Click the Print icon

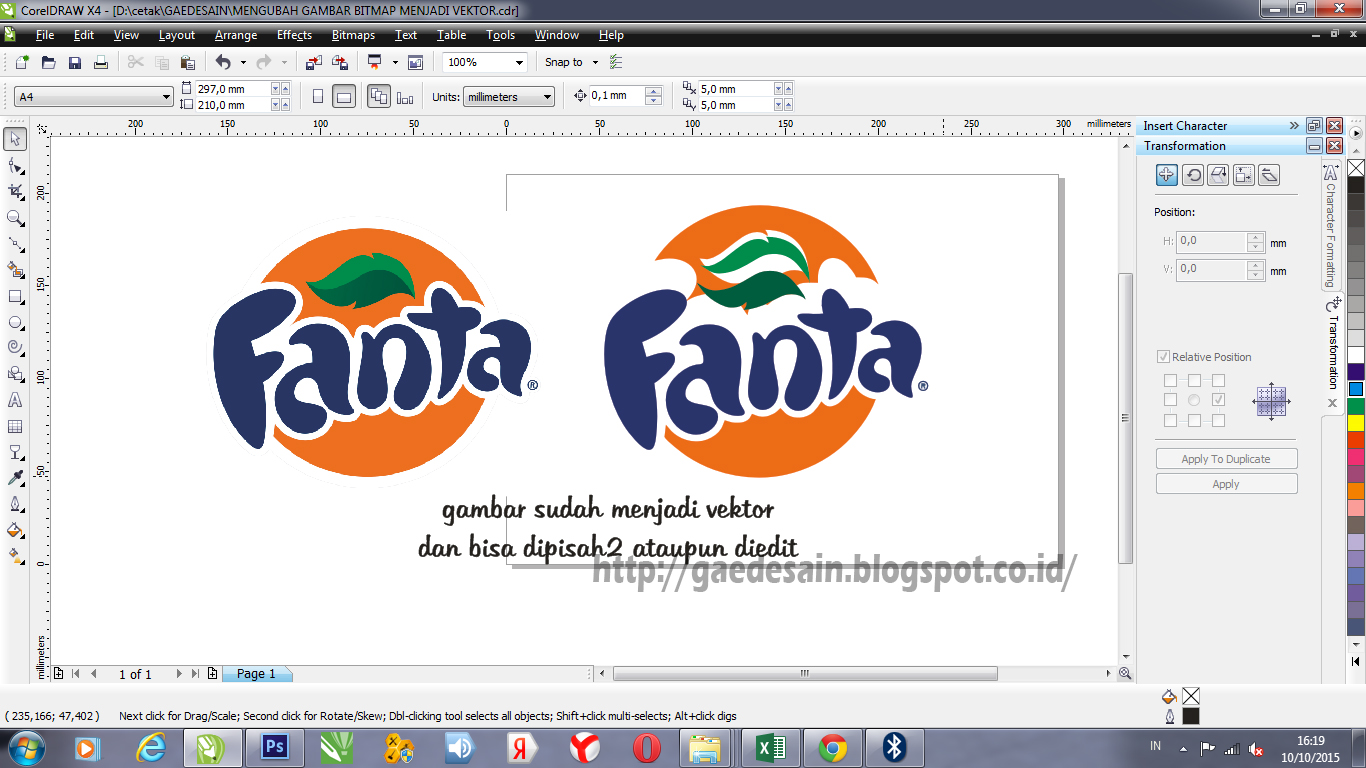pos(100,62)
